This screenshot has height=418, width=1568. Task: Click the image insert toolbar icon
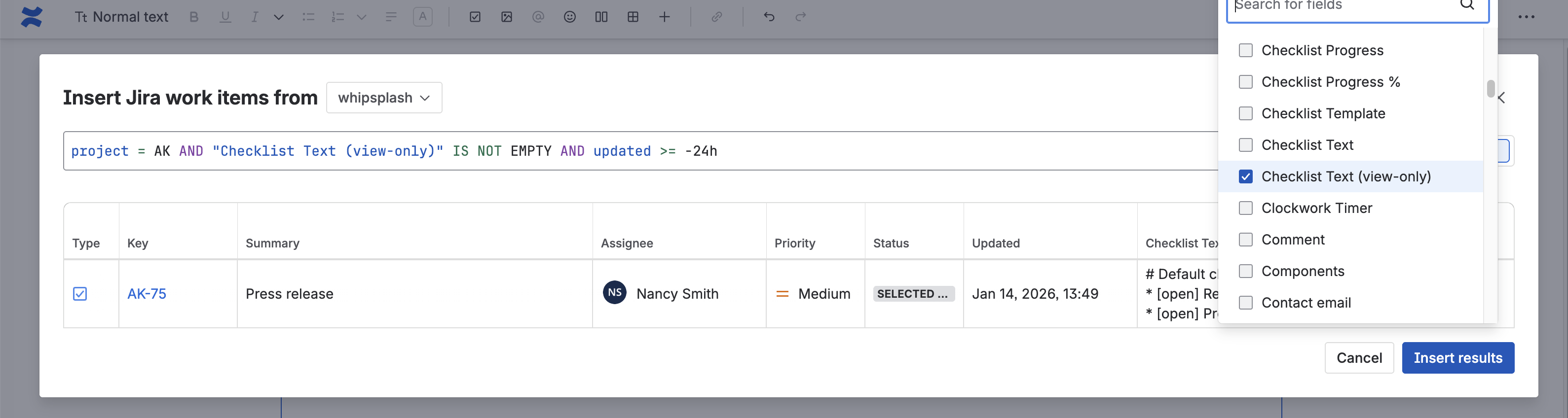(506, 17)
